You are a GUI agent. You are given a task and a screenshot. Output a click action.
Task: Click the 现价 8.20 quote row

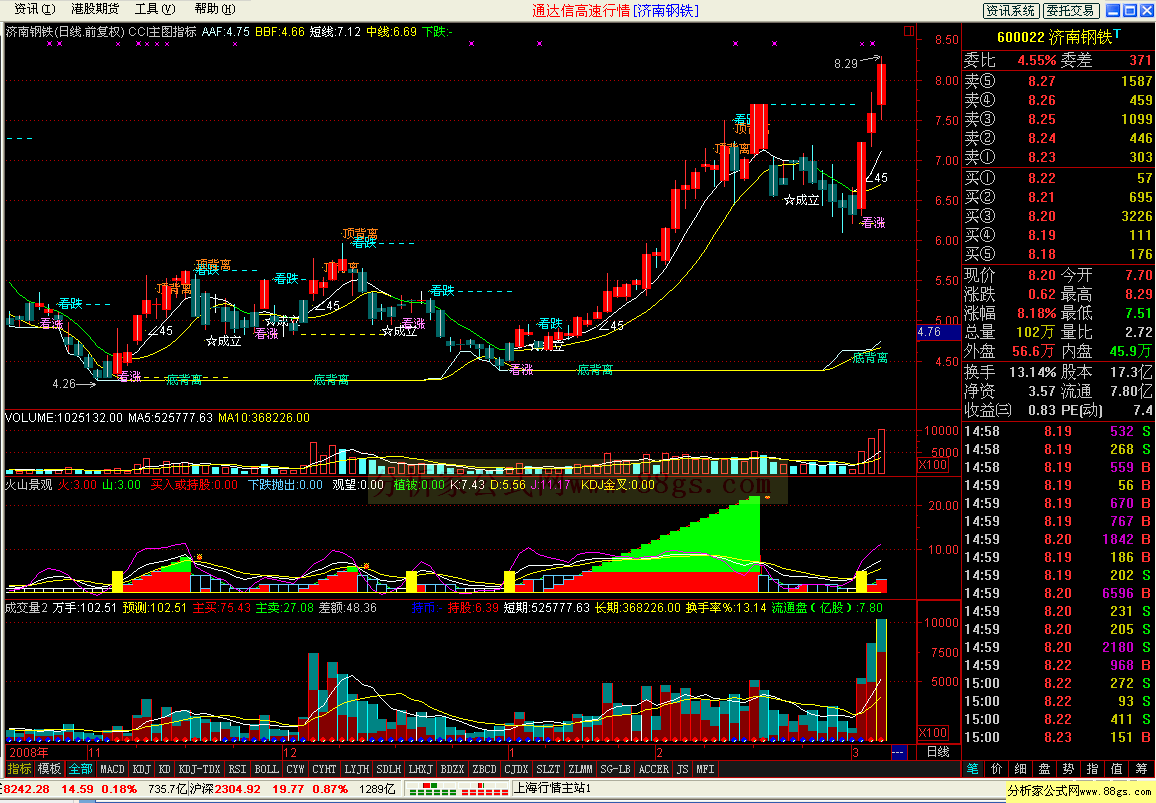click(x=1010, y=275)
